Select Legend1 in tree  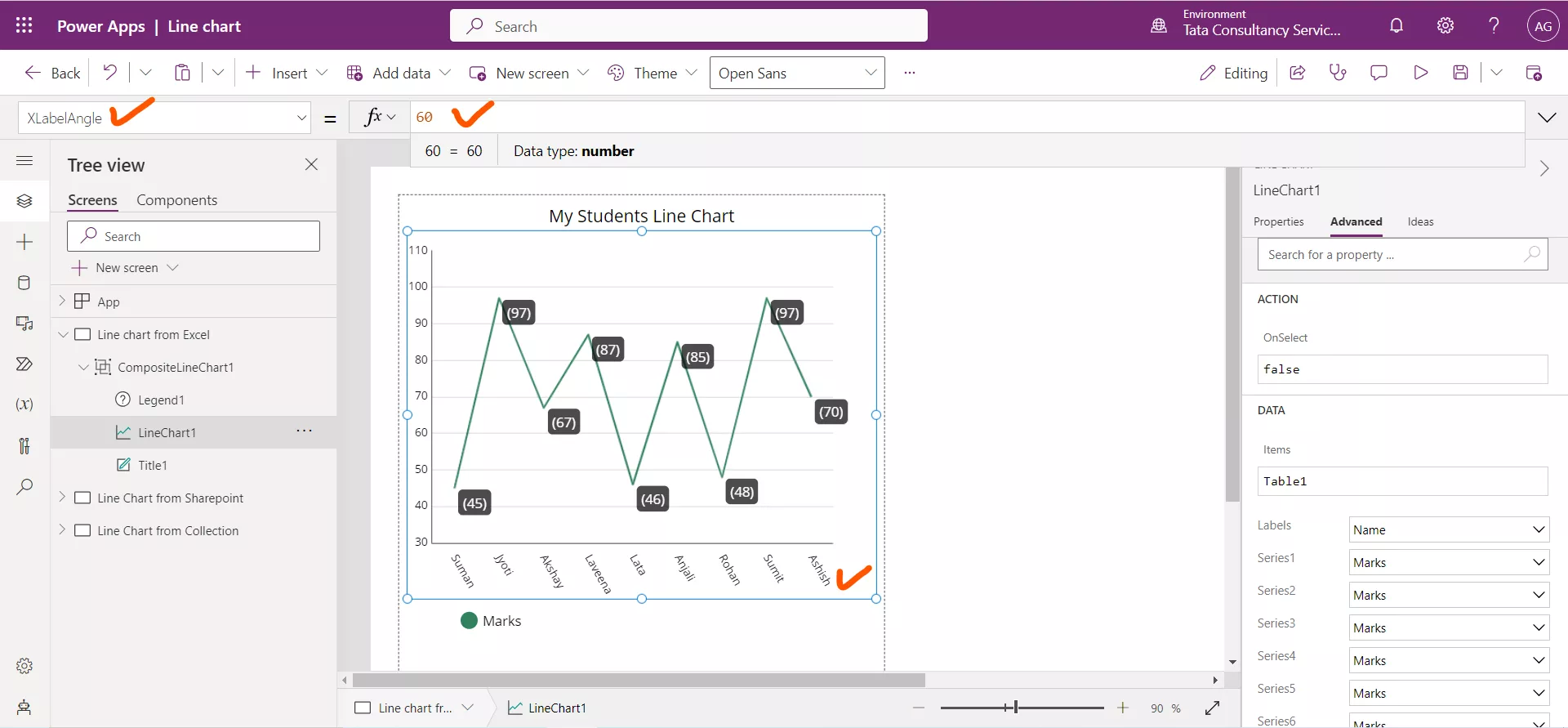tap(161, 400)
